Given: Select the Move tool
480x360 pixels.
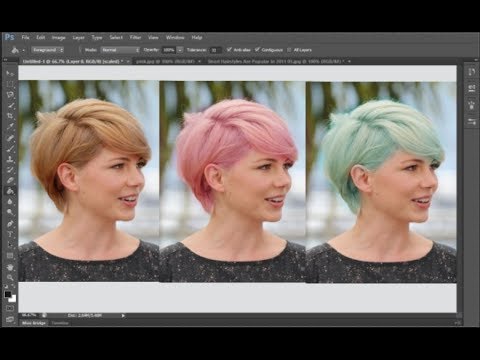Looking at the screenshot, I should (x=10, y=73).
